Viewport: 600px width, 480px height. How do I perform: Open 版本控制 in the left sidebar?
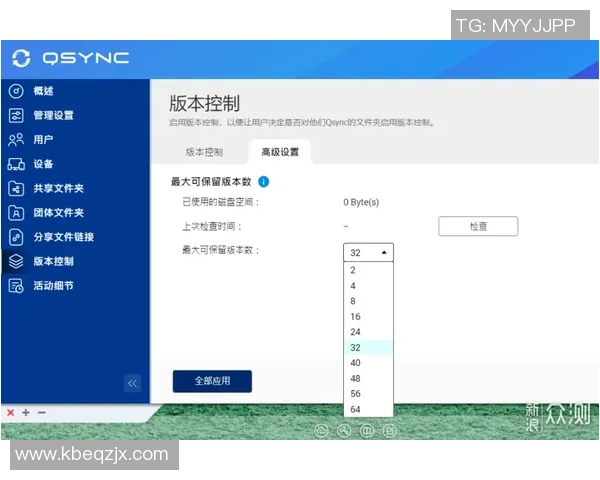[x=53, y=262]
